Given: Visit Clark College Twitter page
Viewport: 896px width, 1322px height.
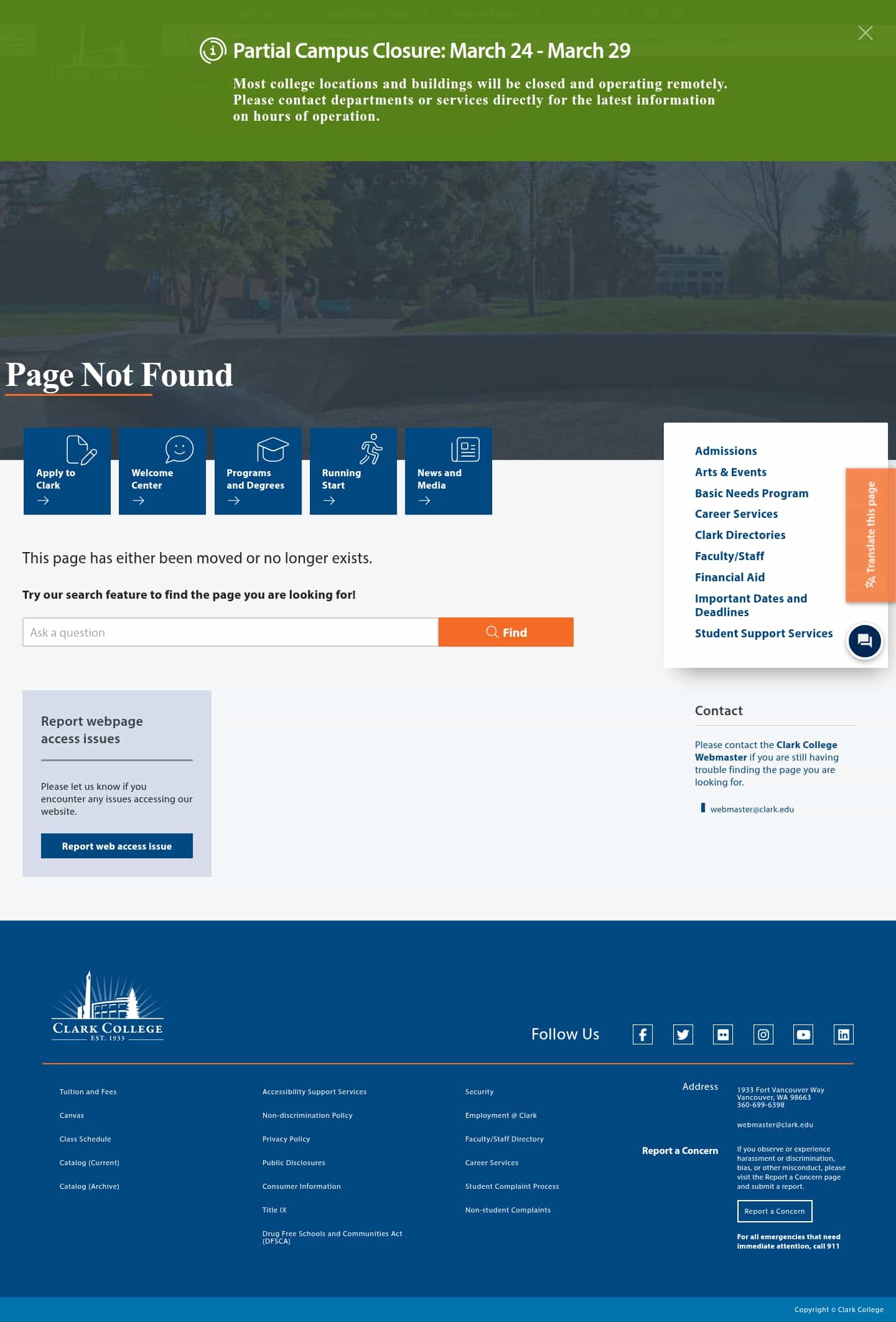Looking at the screenshot, I should pos(683,1034).
